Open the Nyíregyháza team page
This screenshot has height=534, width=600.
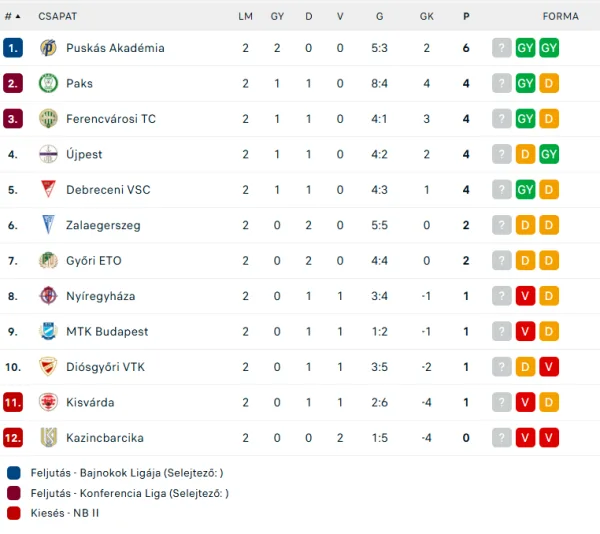[x=100, y=296]
